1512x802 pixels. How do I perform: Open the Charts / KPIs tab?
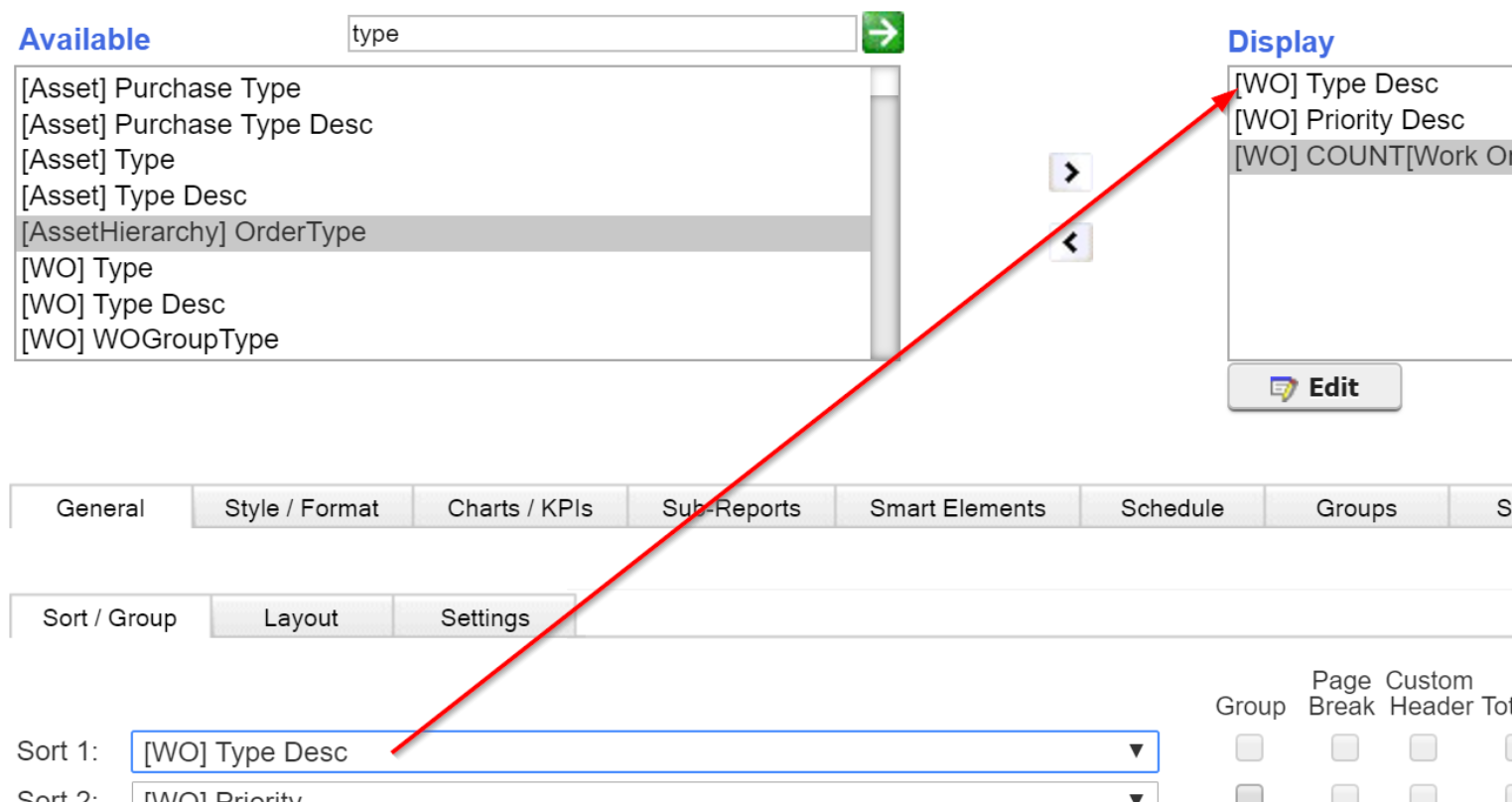(519, 508)
